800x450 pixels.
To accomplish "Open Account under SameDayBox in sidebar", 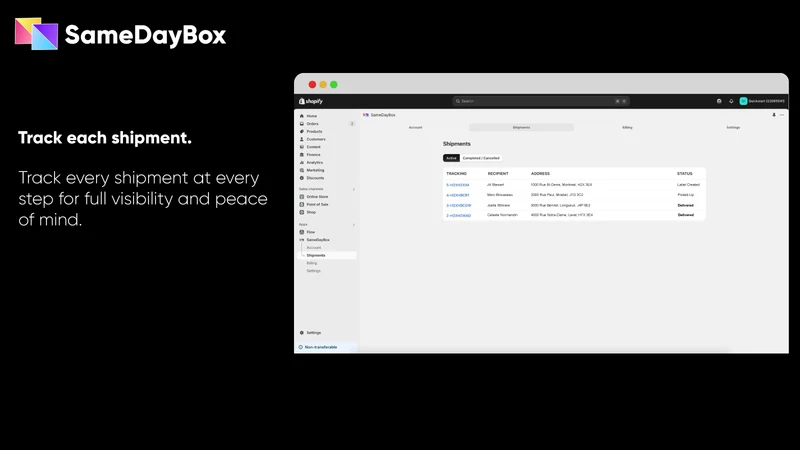I will (x=314, y=247).
